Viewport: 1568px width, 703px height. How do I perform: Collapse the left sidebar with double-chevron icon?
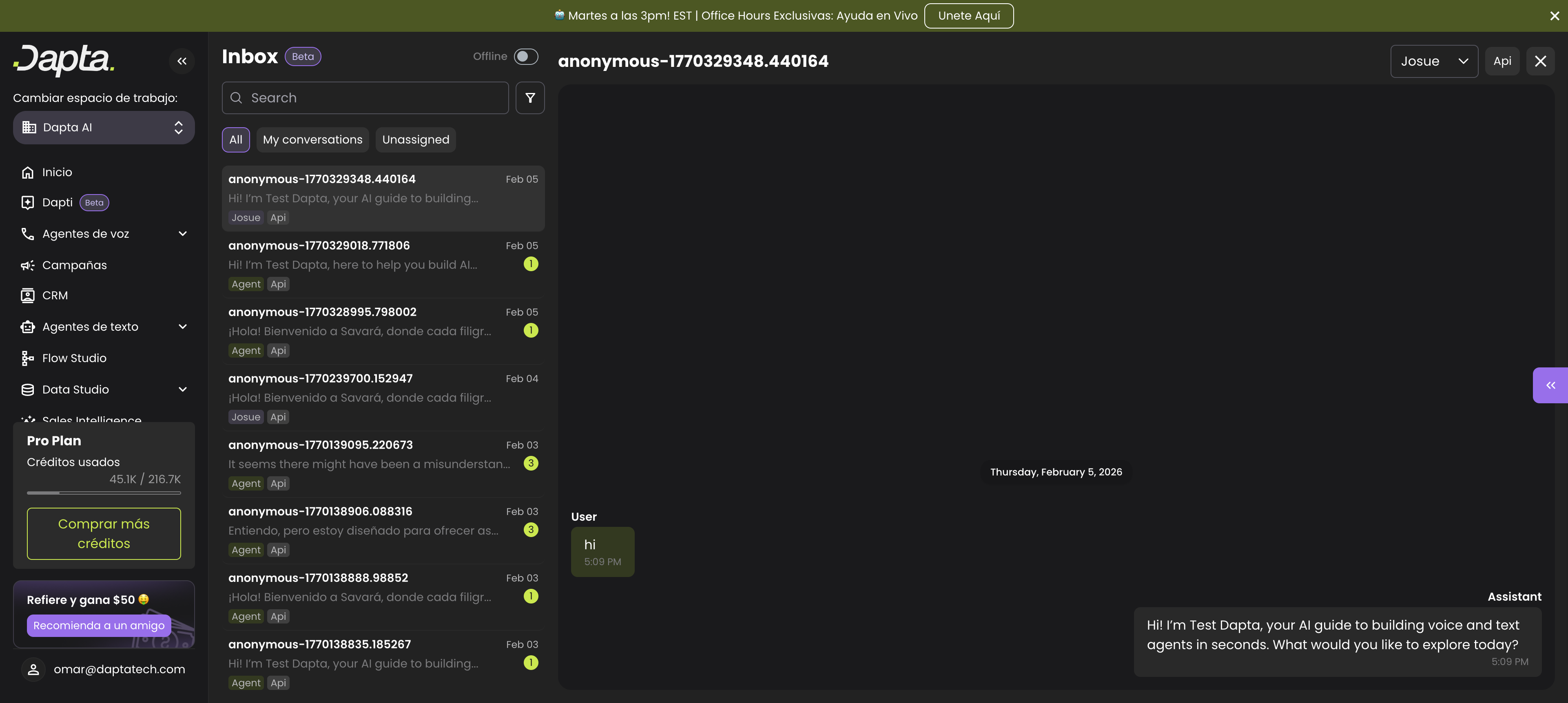(182, 61)
